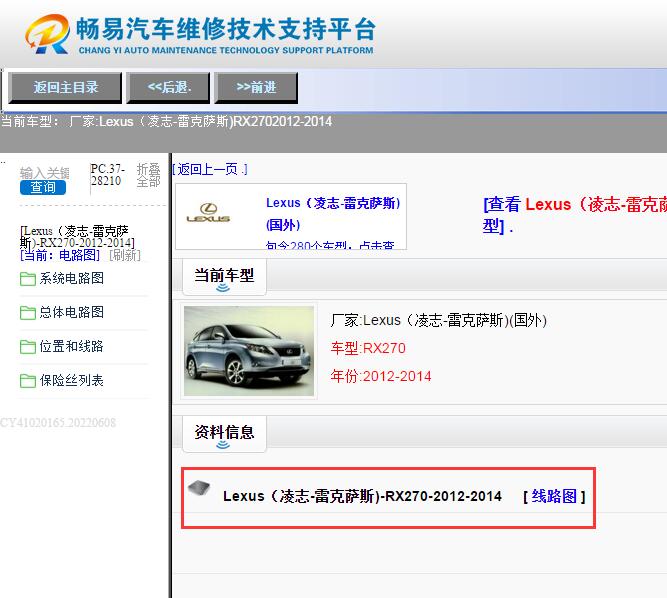Select the 位置和线路 tree item

71,346
